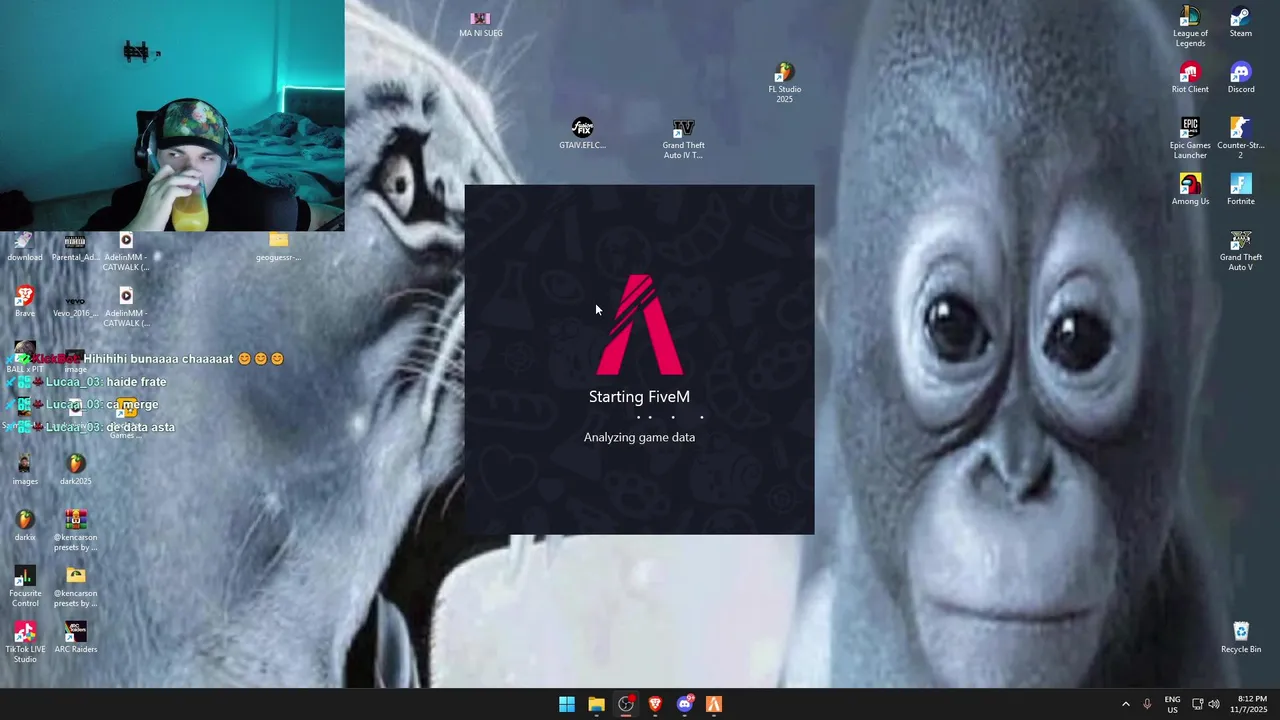1280x720 pixels.
Task: Open League of Legends desktop shortcut
Action: tap(1190, 26)
